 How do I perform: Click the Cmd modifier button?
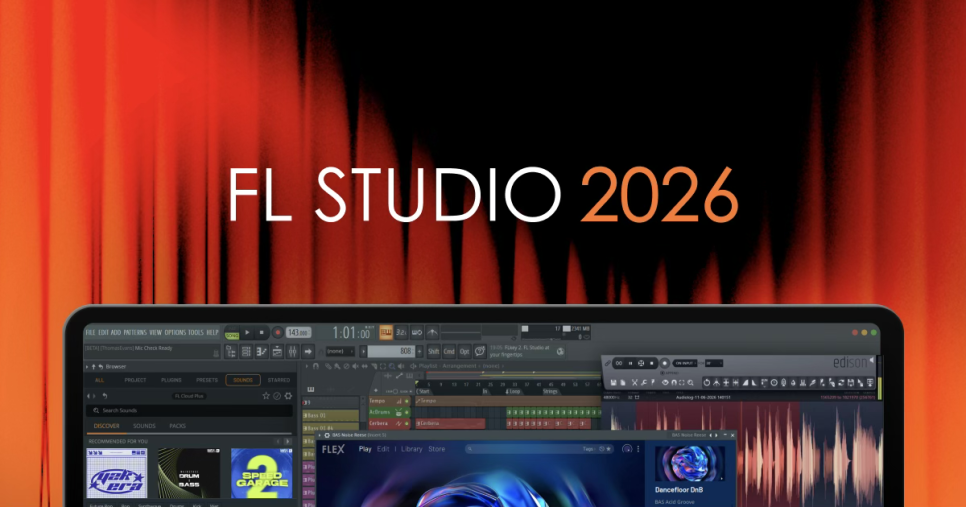coord(449,351)
